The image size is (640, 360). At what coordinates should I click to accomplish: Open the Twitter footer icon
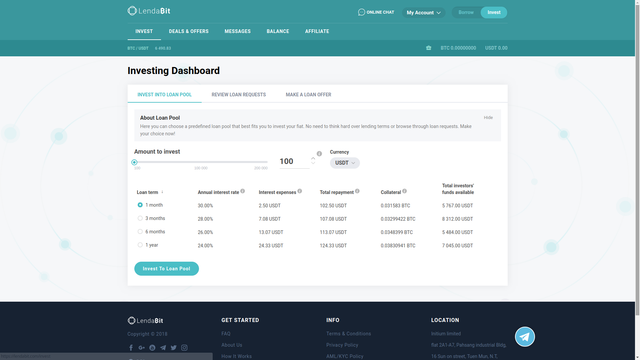point(173,348)
